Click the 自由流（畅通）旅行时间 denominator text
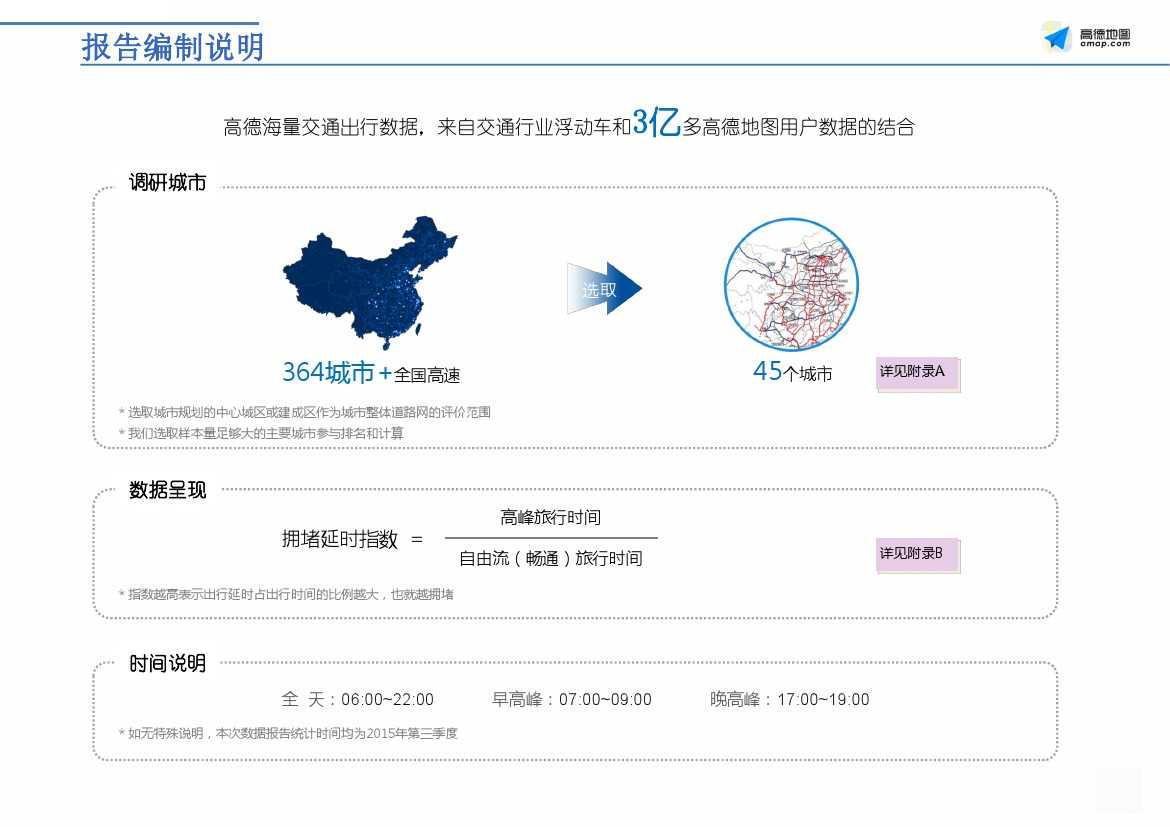1170x827 pixels. click(550, 558)
